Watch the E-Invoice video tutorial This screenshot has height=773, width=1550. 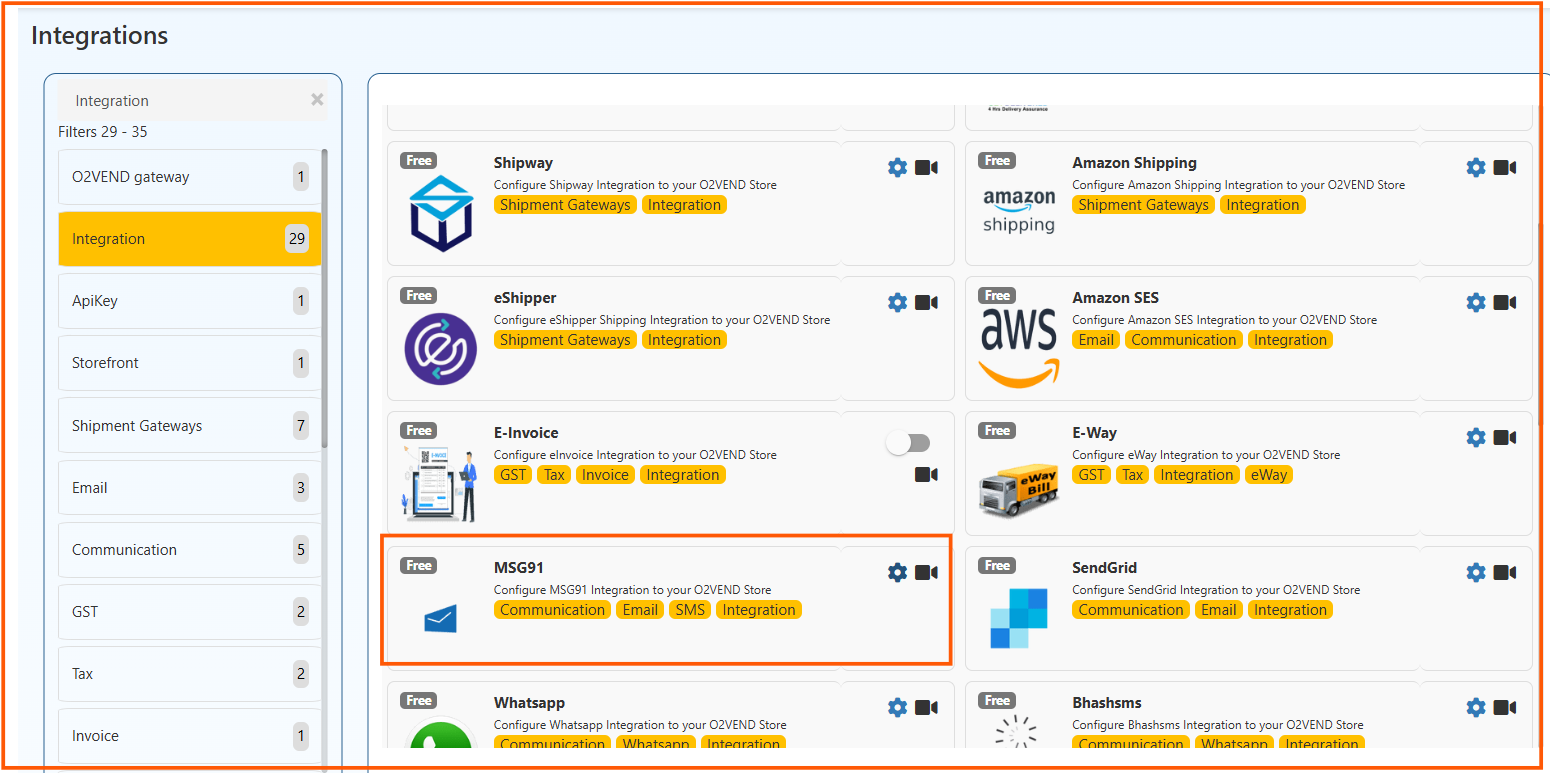point(926,475)
